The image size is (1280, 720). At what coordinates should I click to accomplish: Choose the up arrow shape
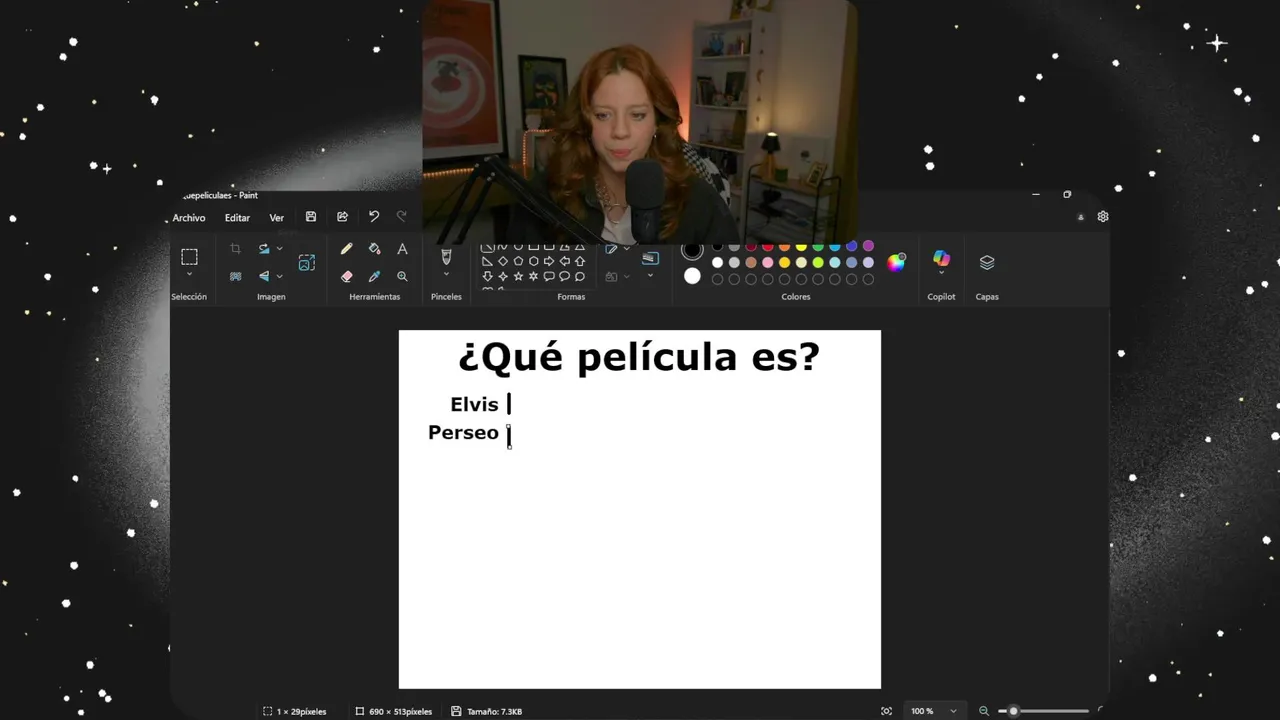[580, 261]
